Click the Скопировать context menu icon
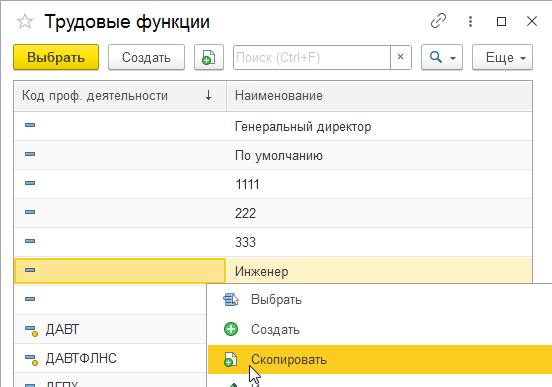The image size is (552, 387). (231, 360)
